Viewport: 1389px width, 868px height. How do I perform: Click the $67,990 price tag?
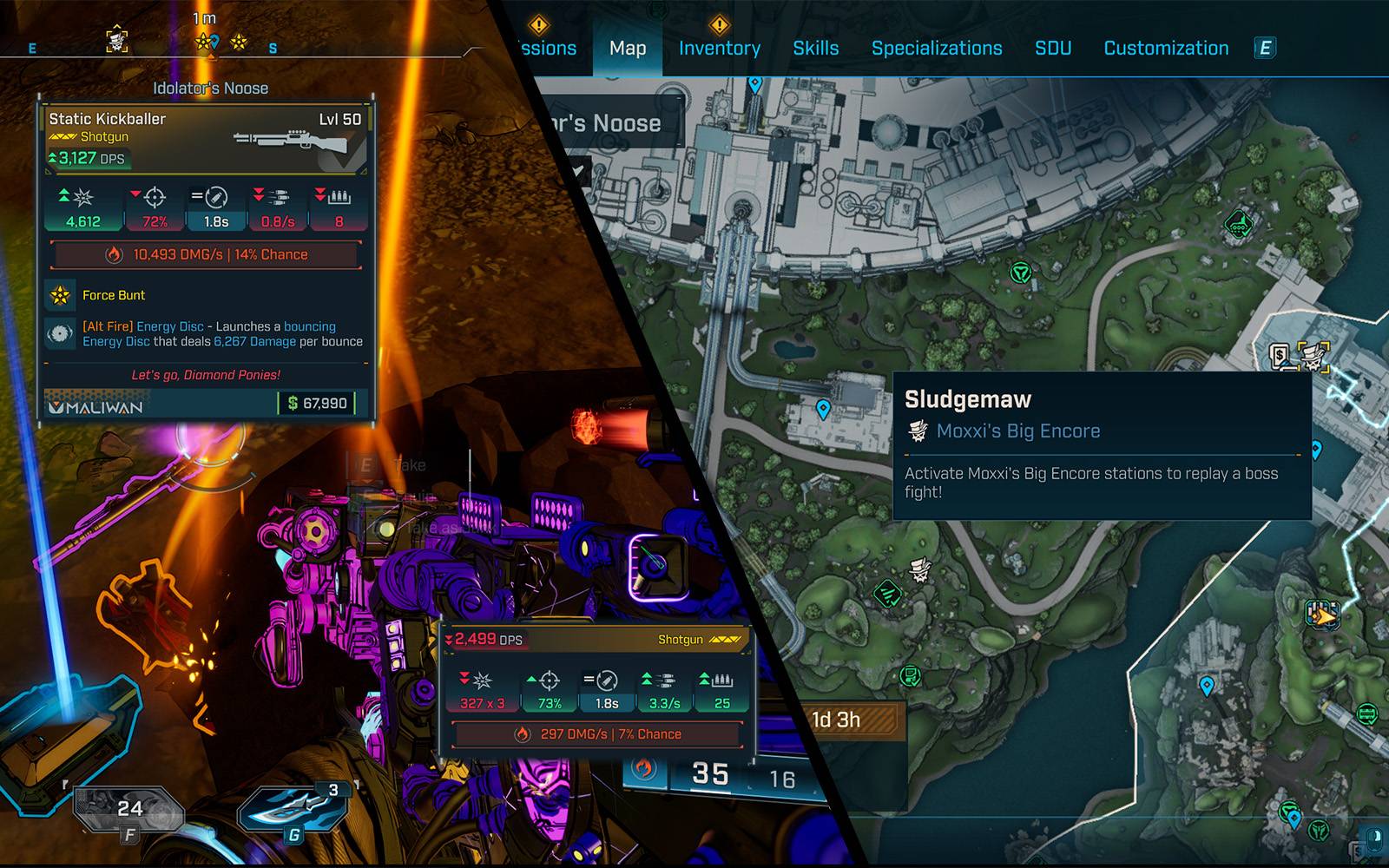point(317,404)
